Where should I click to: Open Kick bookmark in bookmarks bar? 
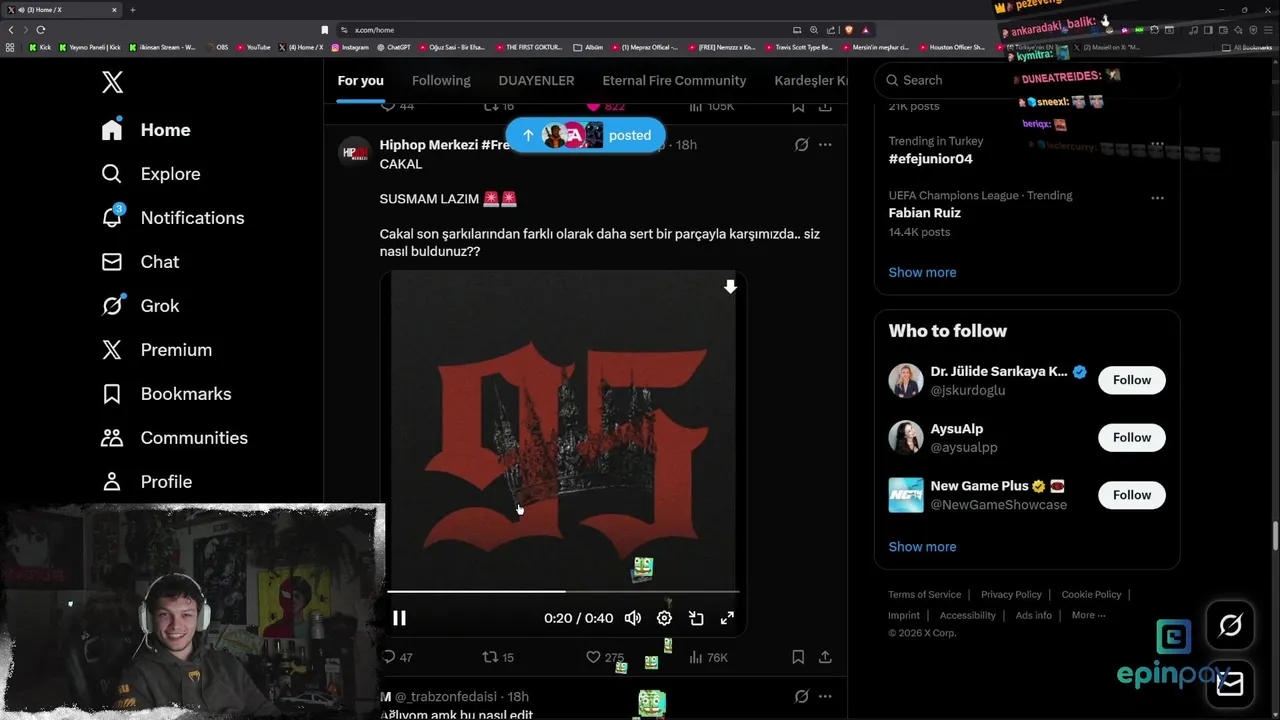tap(40, 47)
